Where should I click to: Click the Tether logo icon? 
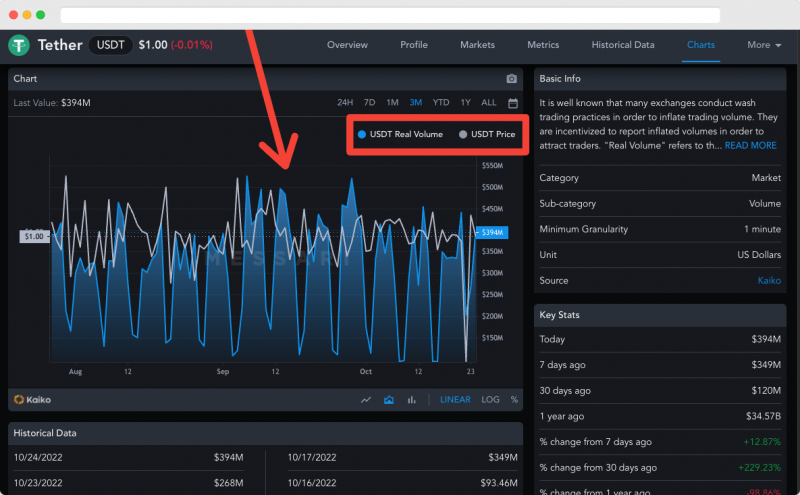[x=19, y=45]
